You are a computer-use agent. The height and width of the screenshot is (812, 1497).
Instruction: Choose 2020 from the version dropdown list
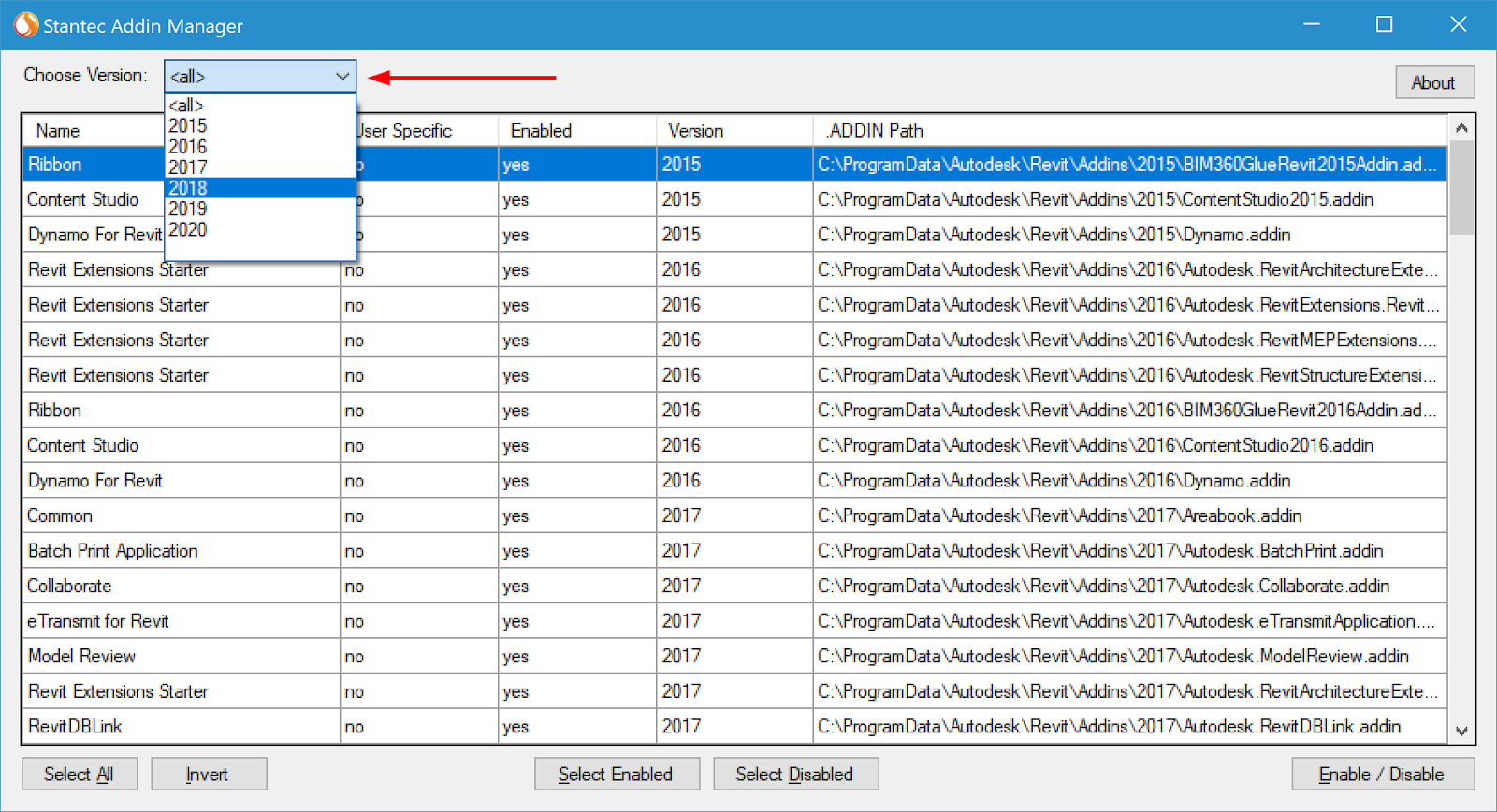coord(260,229)
